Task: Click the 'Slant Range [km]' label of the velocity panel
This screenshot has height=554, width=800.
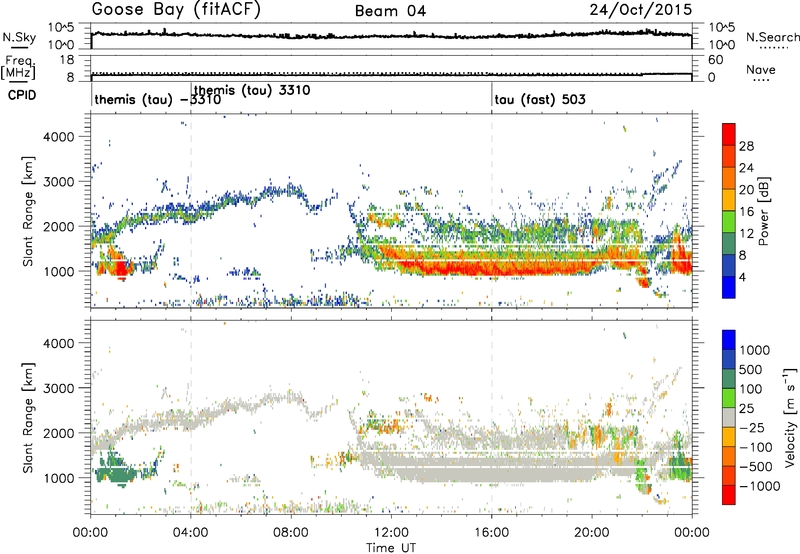Action: [x=29, y=417]
